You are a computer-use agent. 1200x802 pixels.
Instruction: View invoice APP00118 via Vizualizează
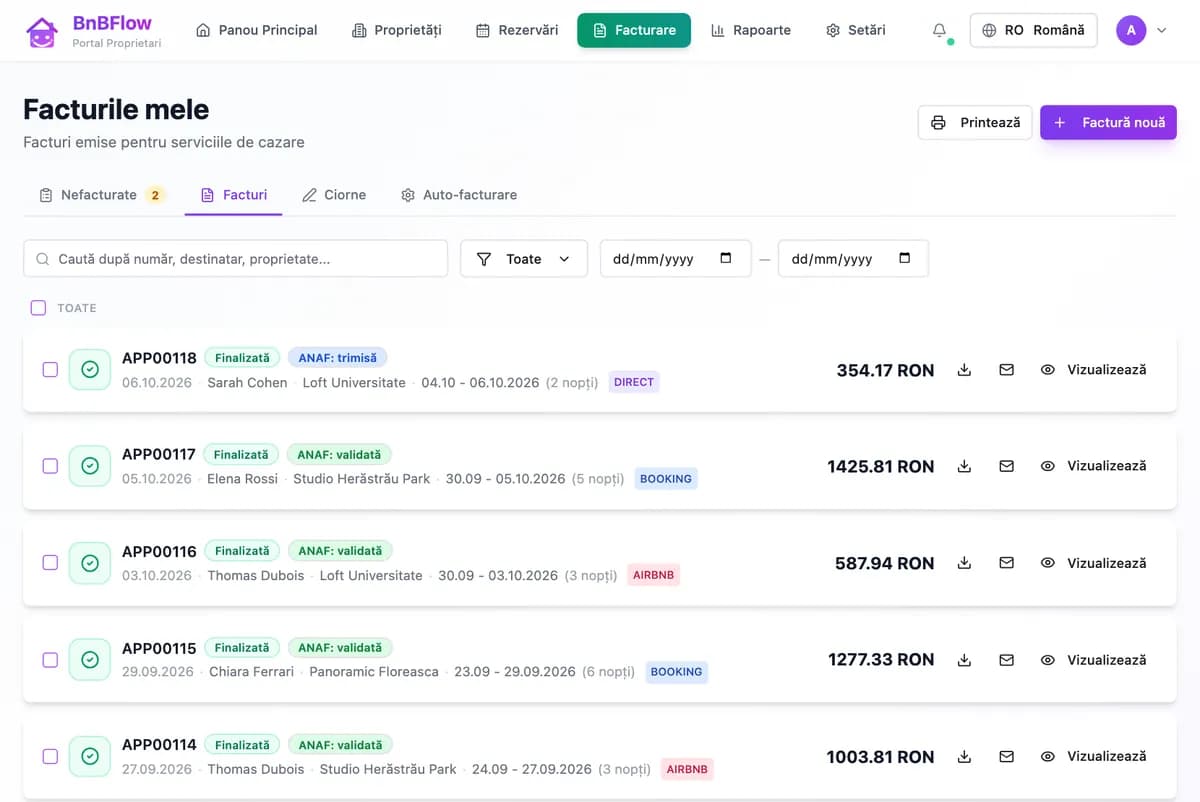pos(1093,370)
